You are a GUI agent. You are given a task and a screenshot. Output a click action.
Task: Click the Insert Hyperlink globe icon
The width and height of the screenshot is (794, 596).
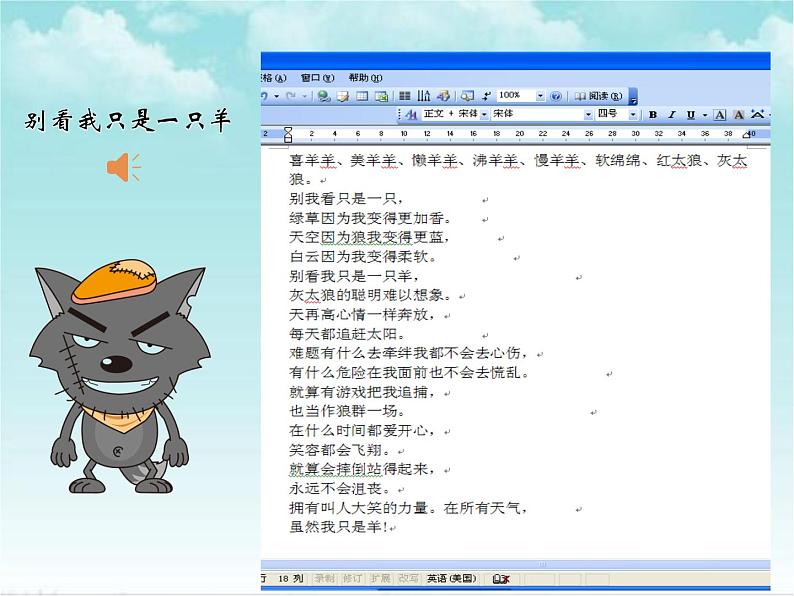tap(324, 96)
